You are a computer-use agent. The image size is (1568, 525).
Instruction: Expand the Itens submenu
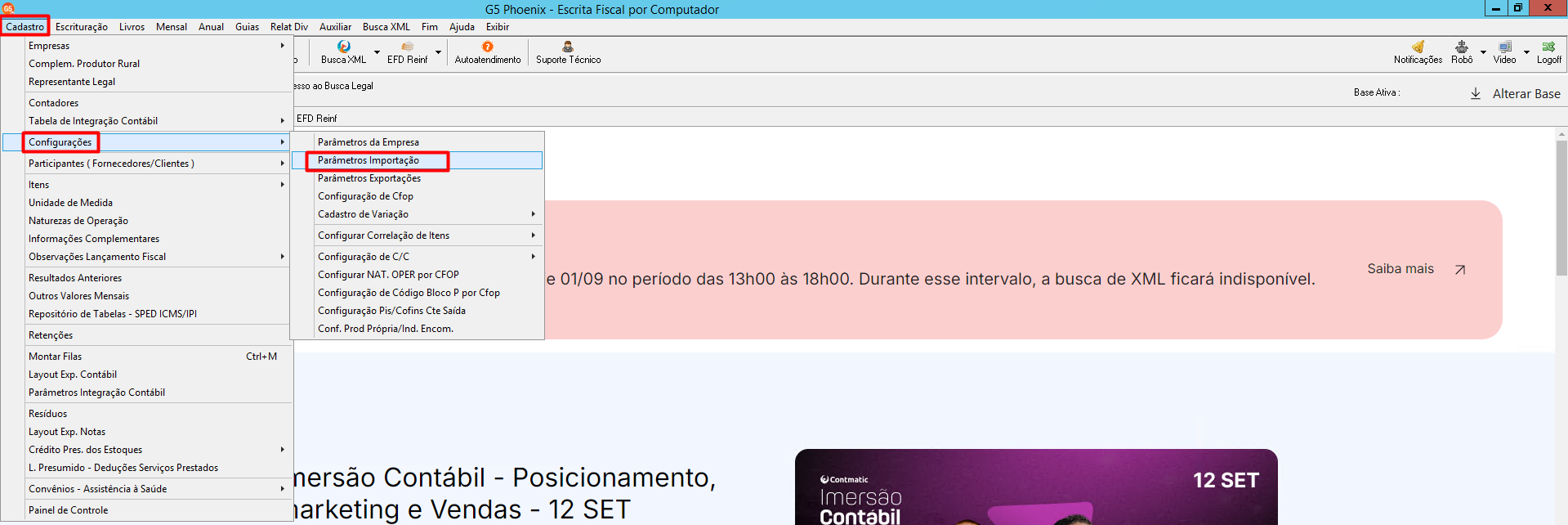pyautogui.click(x=283, y=185)
